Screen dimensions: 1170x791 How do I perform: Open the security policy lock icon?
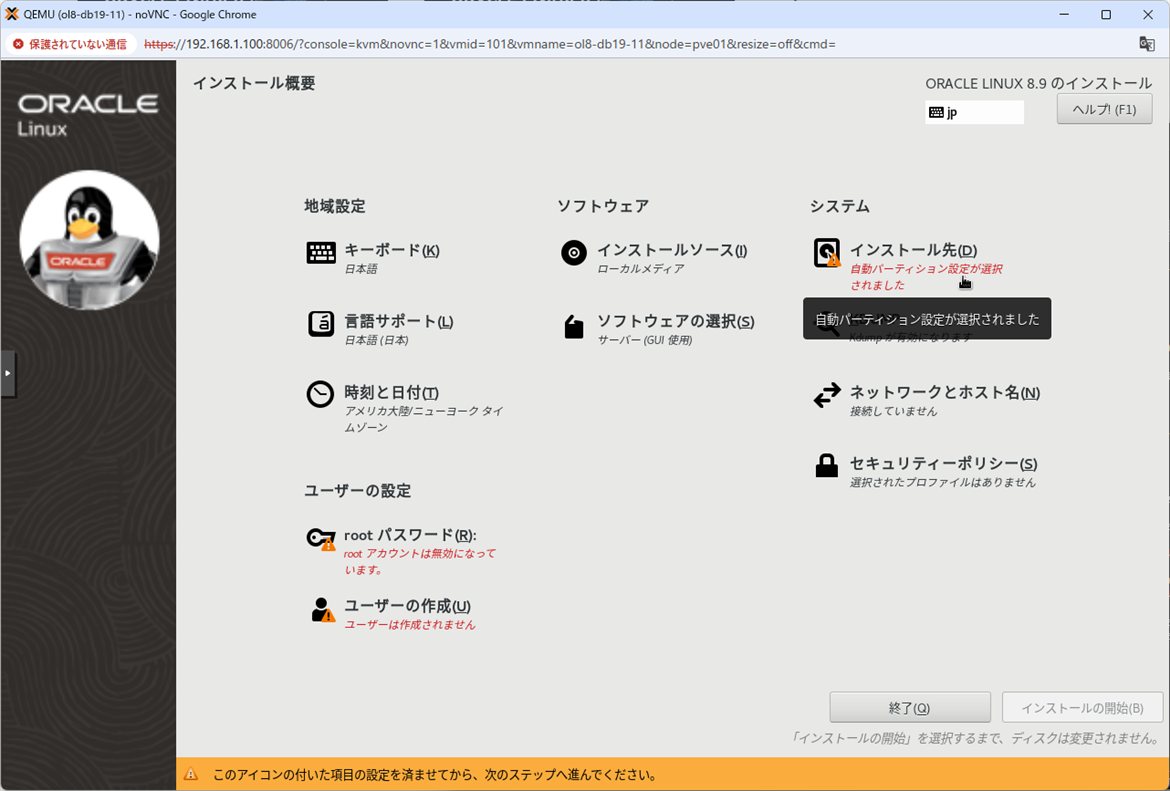826,466
